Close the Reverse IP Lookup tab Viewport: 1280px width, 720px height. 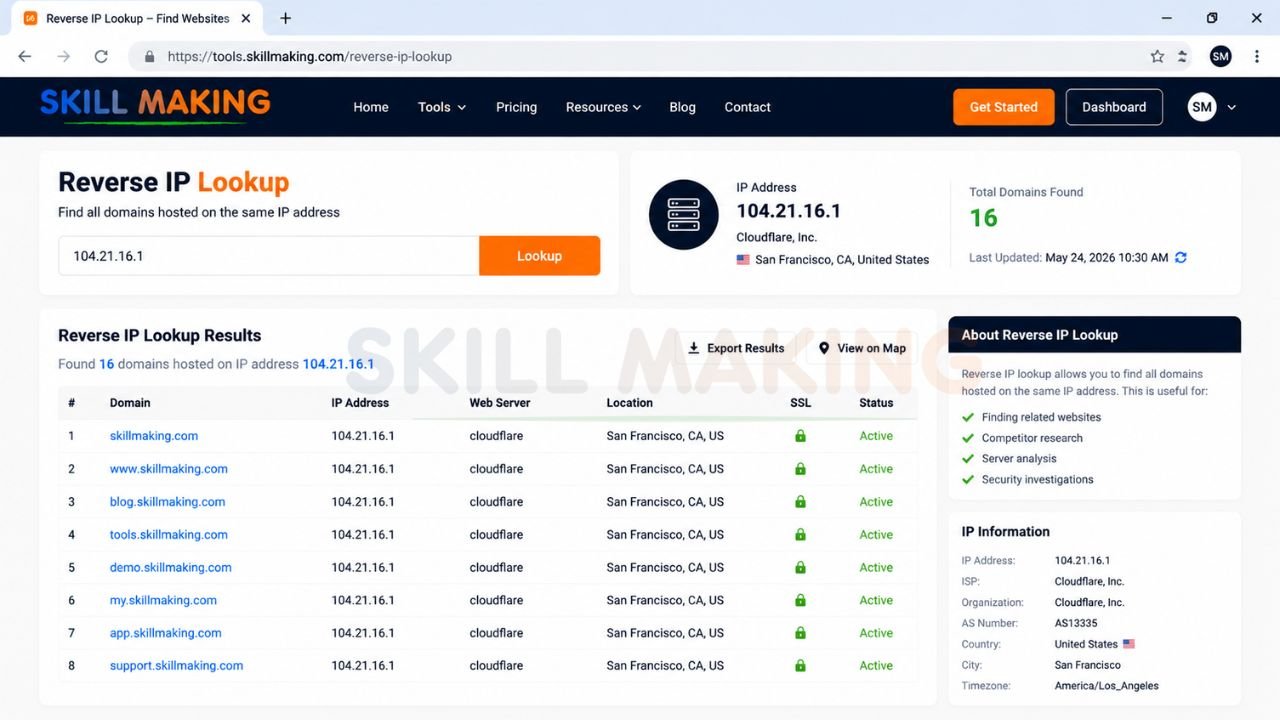coord(246,18)
